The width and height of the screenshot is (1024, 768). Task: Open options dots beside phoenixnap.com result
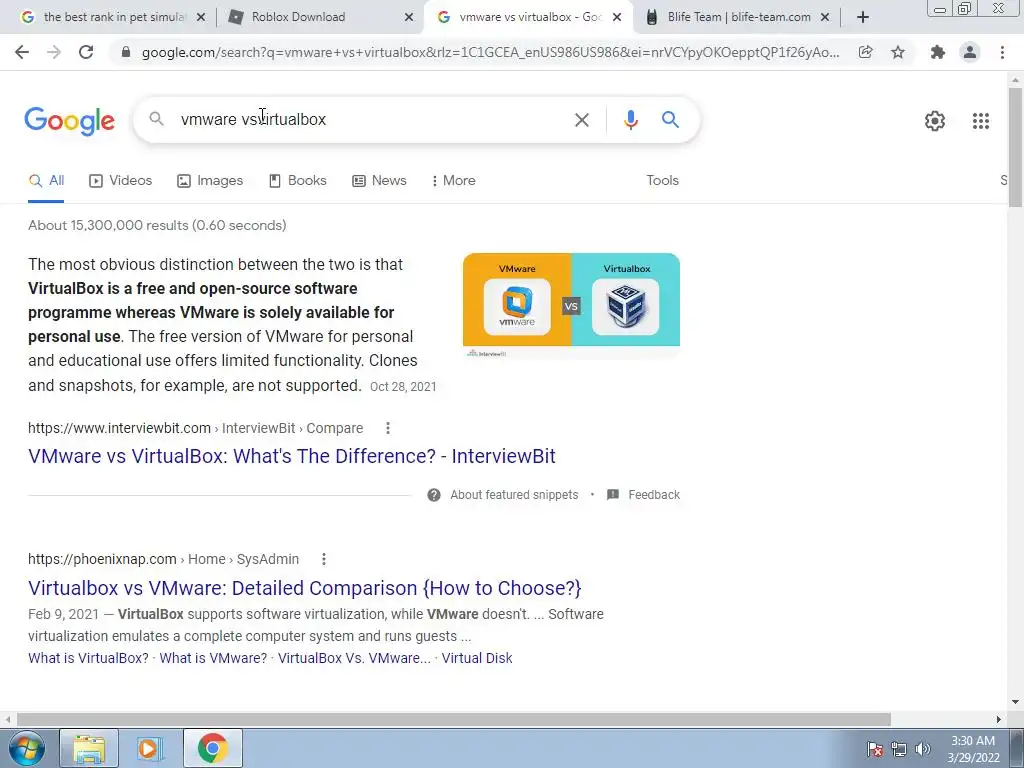(x=324, y=559)
